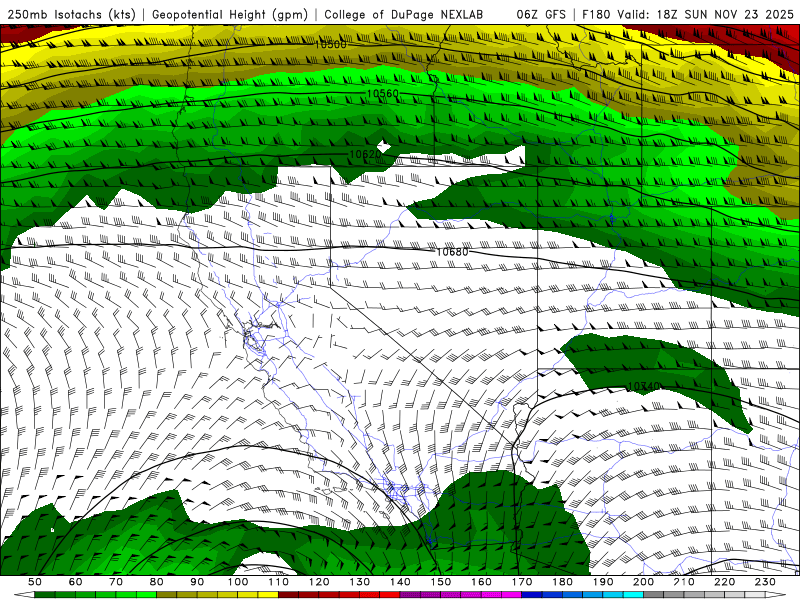Click the dark blue swatch just right of 170
The width and height of the screenshot is (800, 600).
click(532, 595)
